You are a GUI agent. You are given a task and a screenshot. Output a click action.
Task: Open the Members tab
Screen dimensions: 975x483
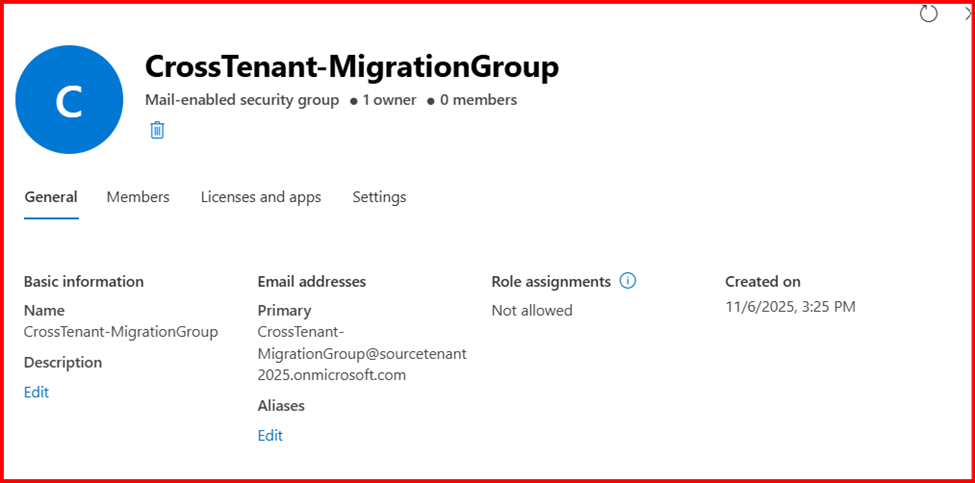[138, 197]
